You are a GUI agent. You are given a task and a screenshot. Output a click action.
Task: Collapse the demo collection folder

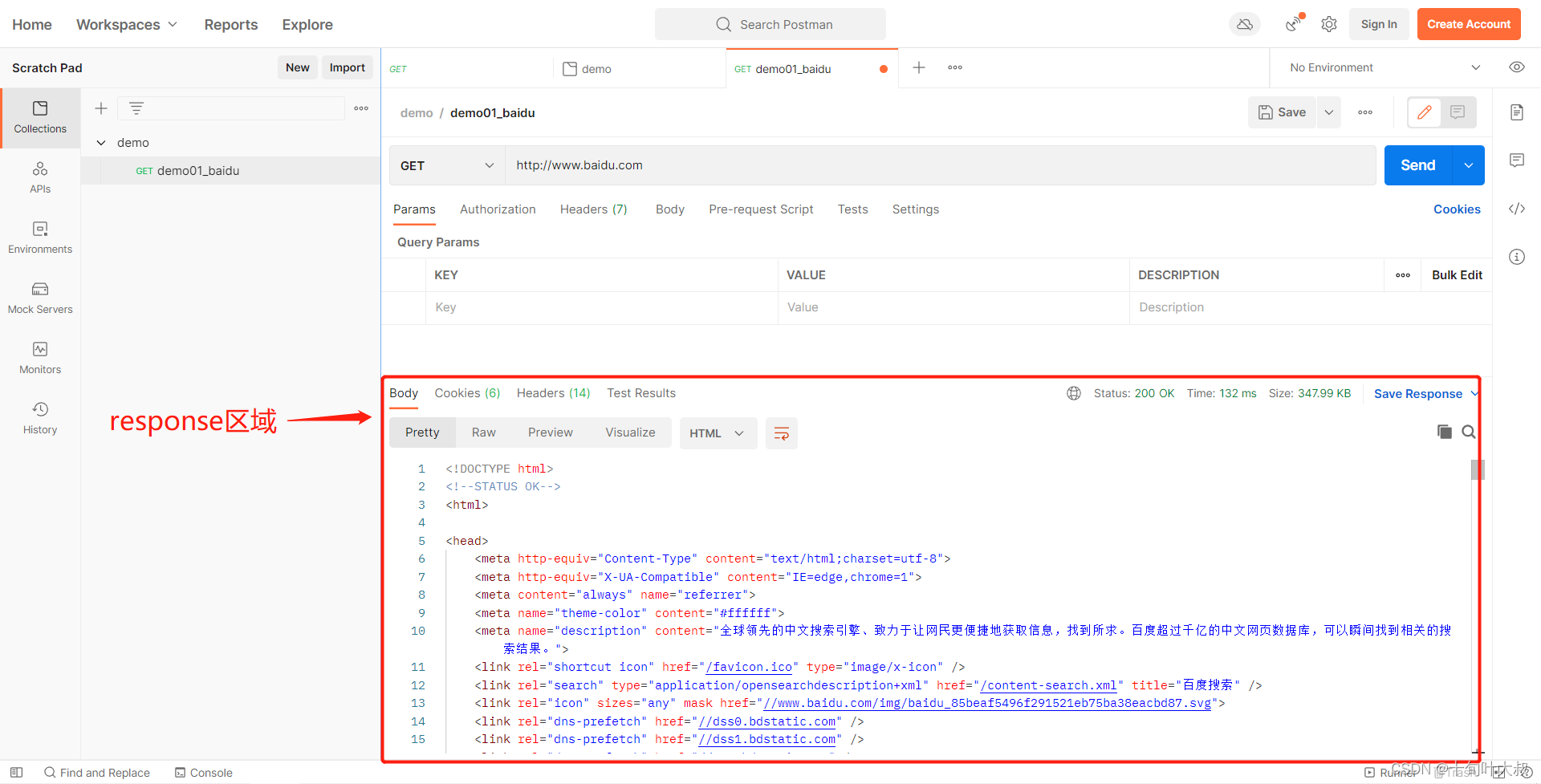pos(101,143)
